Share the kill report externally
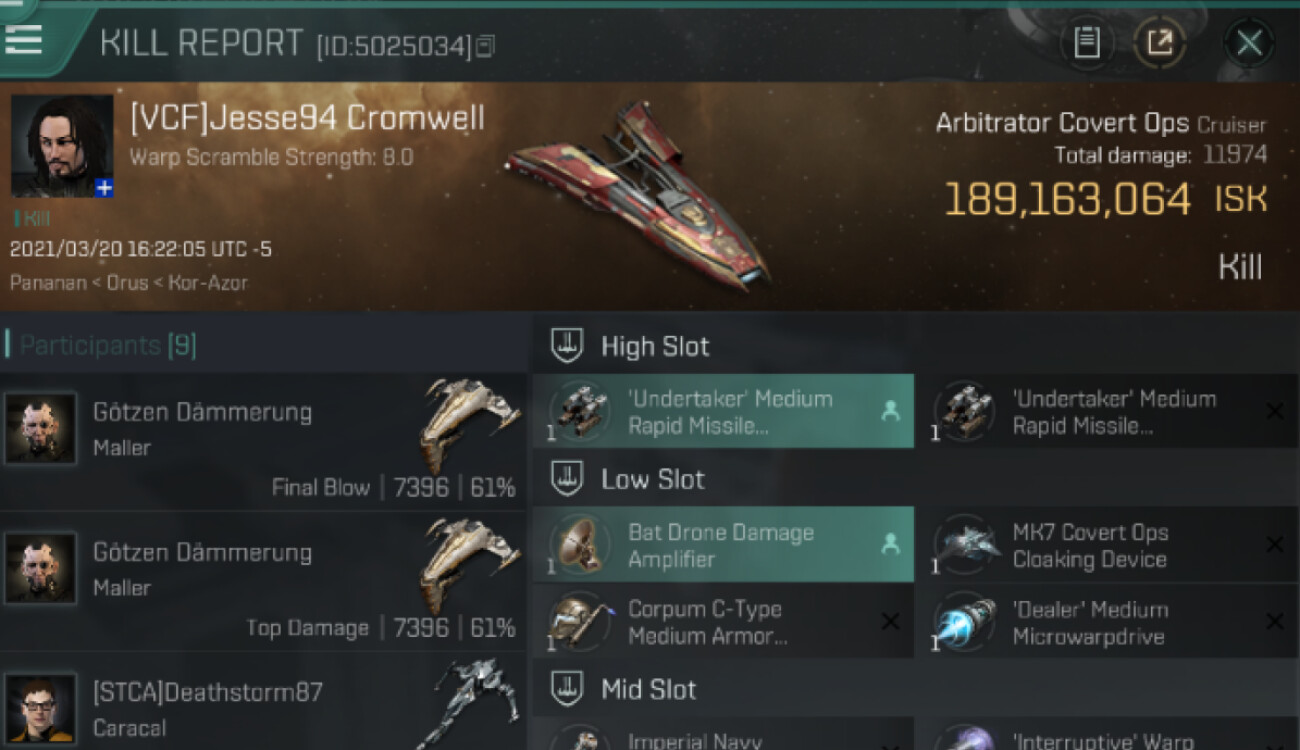The height and width of the screenshot is (750, 1300). click(x=1159, y=43)
